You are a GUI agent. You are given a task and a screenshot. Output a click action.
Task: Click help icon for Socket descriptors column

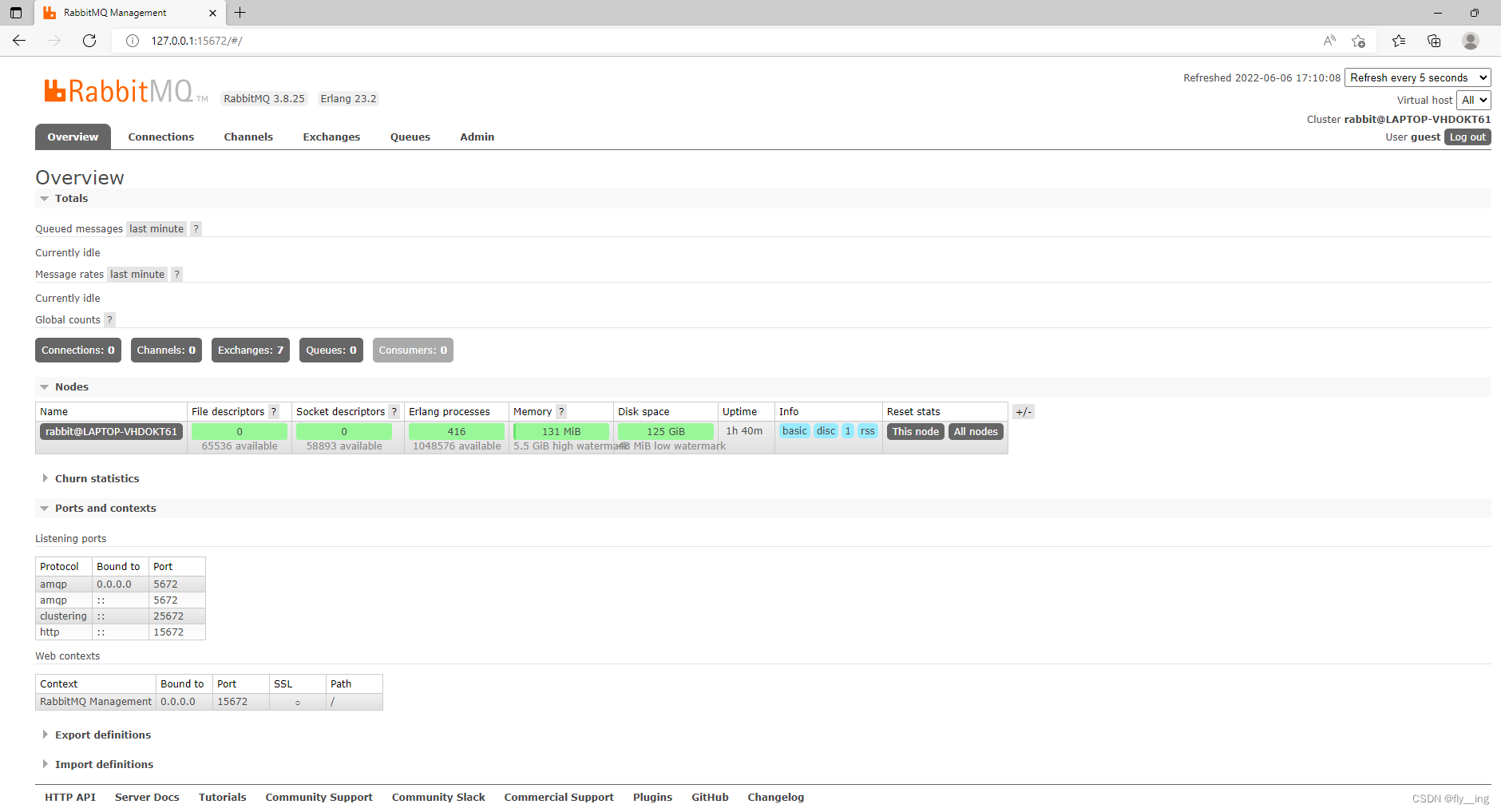pos(394,412)
